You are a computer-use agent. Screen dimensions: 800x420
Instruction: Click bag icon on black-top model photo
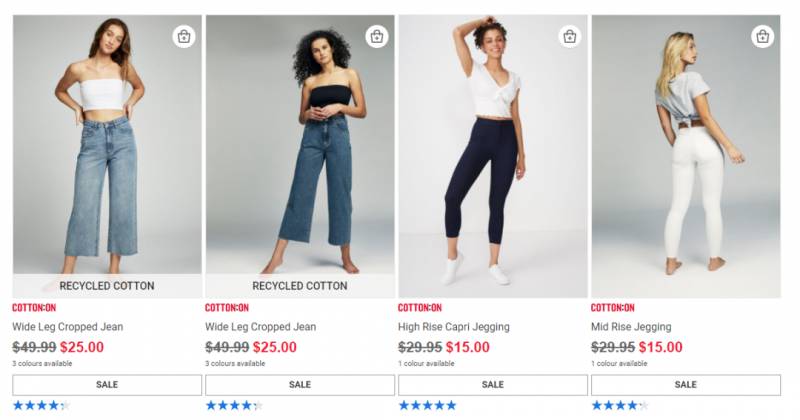[377, 37]
